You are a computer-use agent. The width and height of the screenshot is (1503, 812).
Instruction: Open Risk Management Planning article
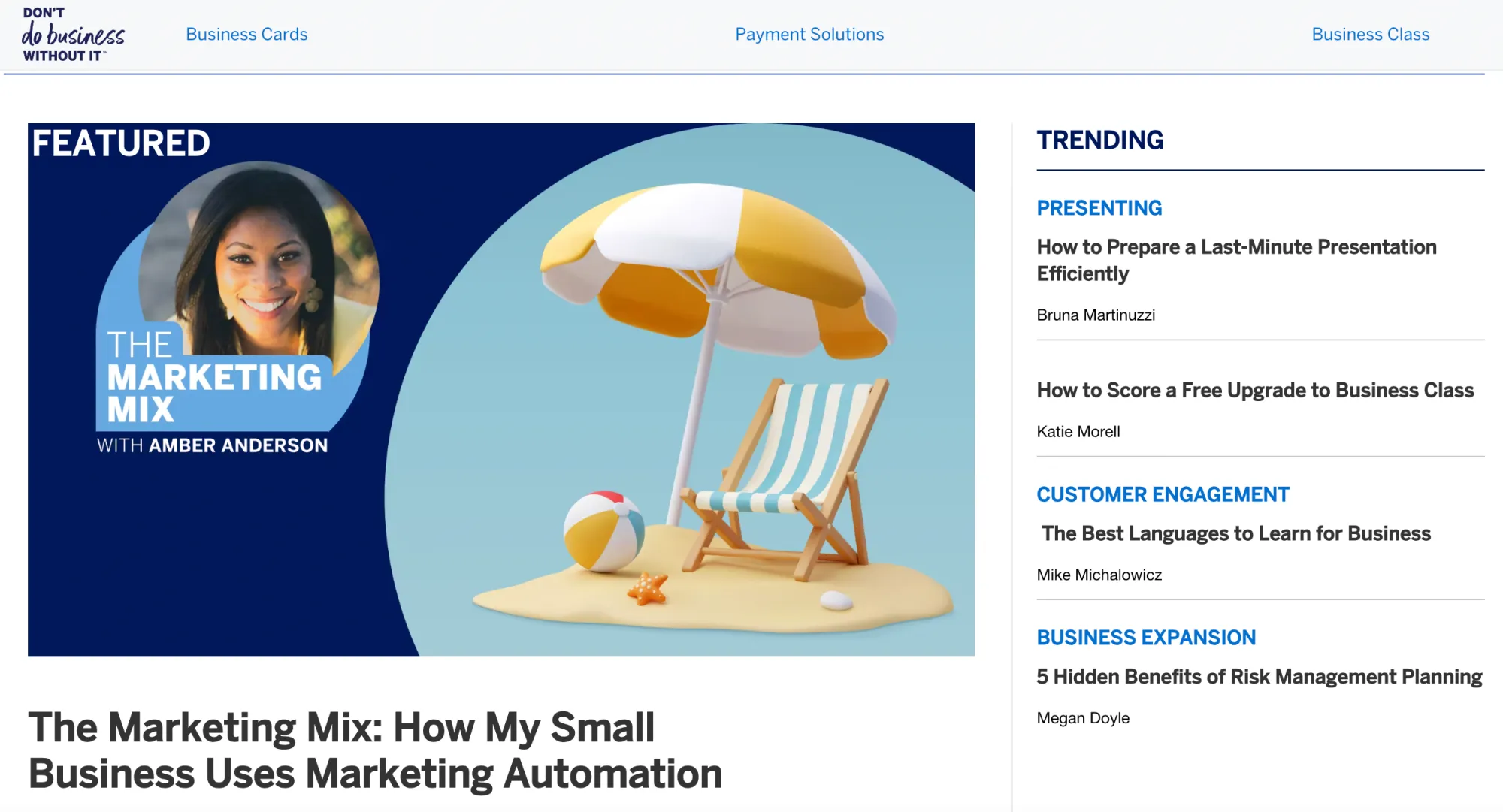[1259, 677]
